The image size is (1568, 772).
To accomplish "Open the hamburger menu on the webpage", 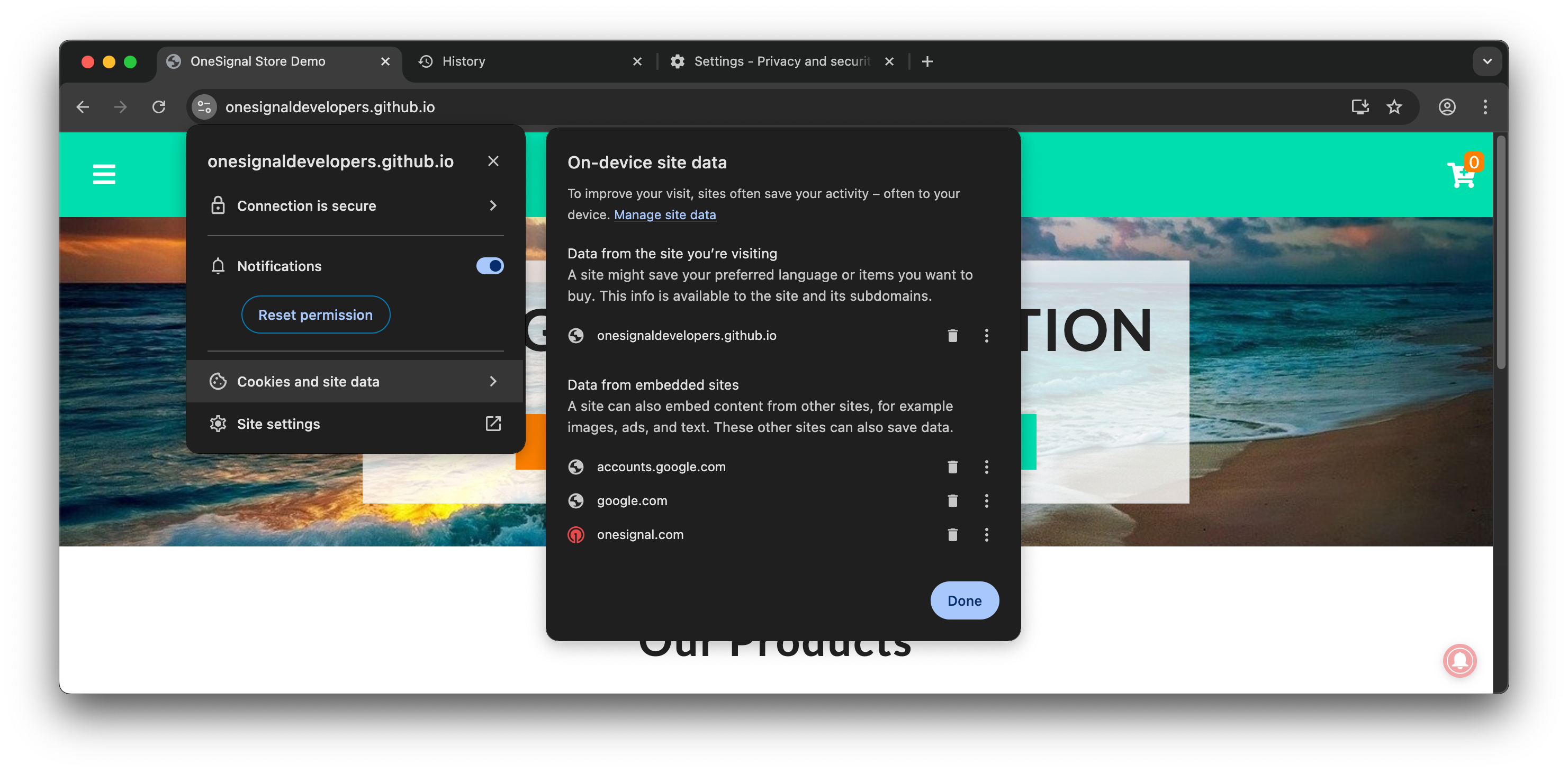I will tap(104, 175).
